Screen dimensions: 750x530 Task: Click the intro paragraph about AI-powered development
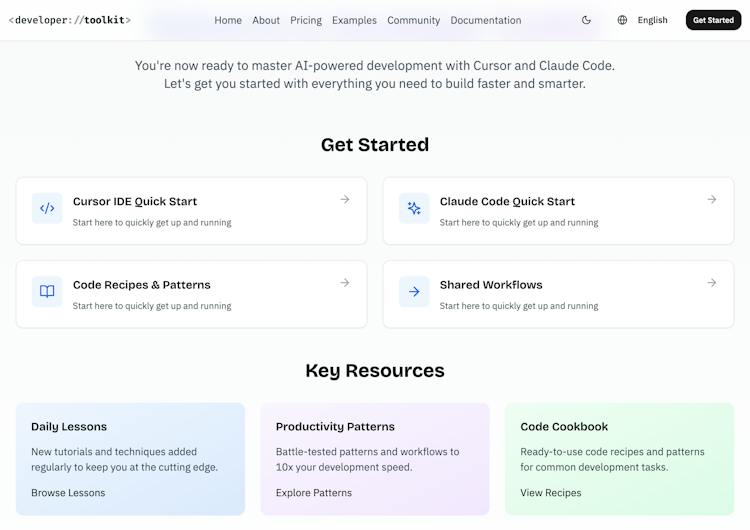[375, 74]
